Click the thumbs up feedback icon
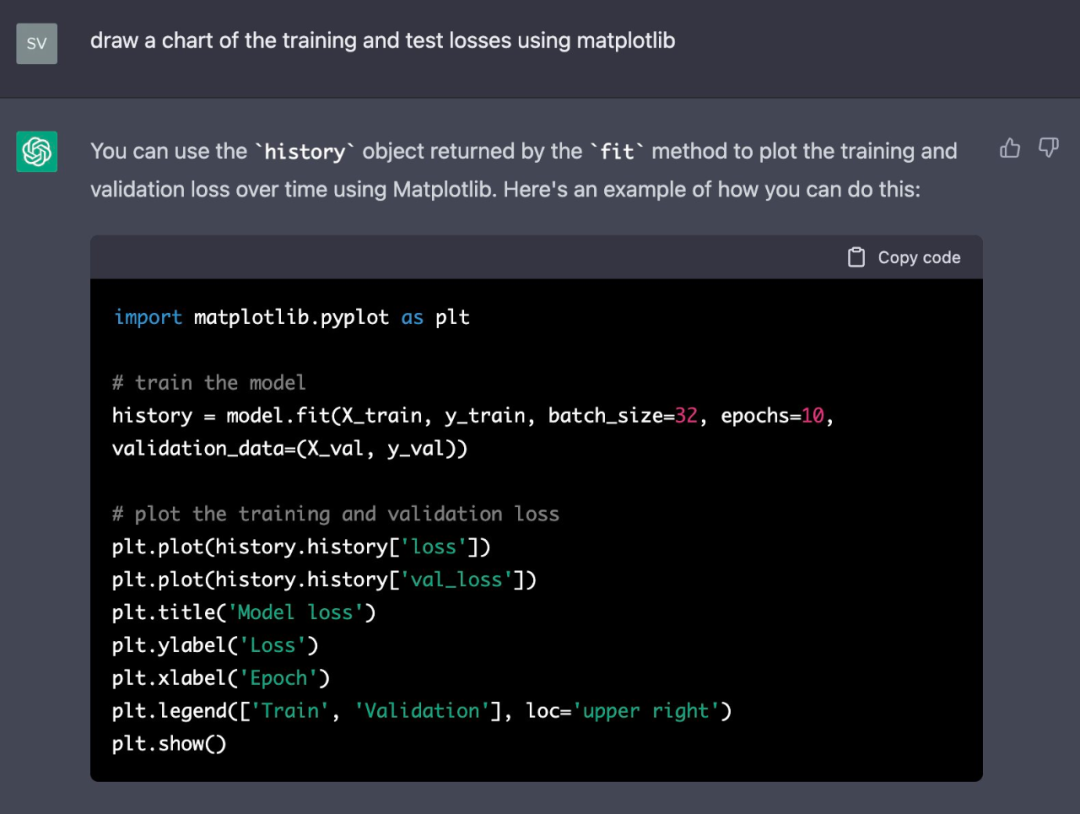Screen dimensions: 1080x814 click(1010, 149)
